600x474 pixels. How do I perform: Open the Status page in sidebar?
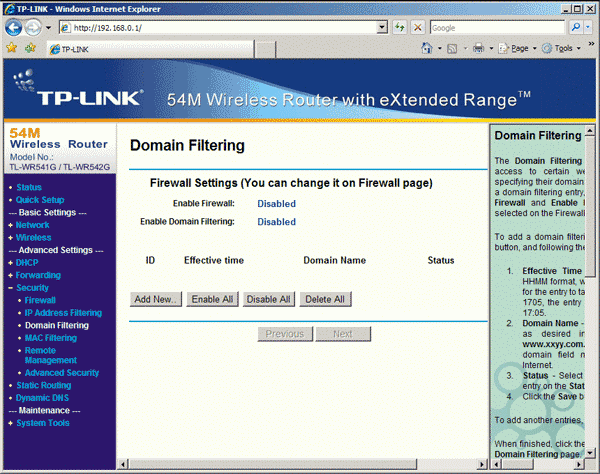29,187
